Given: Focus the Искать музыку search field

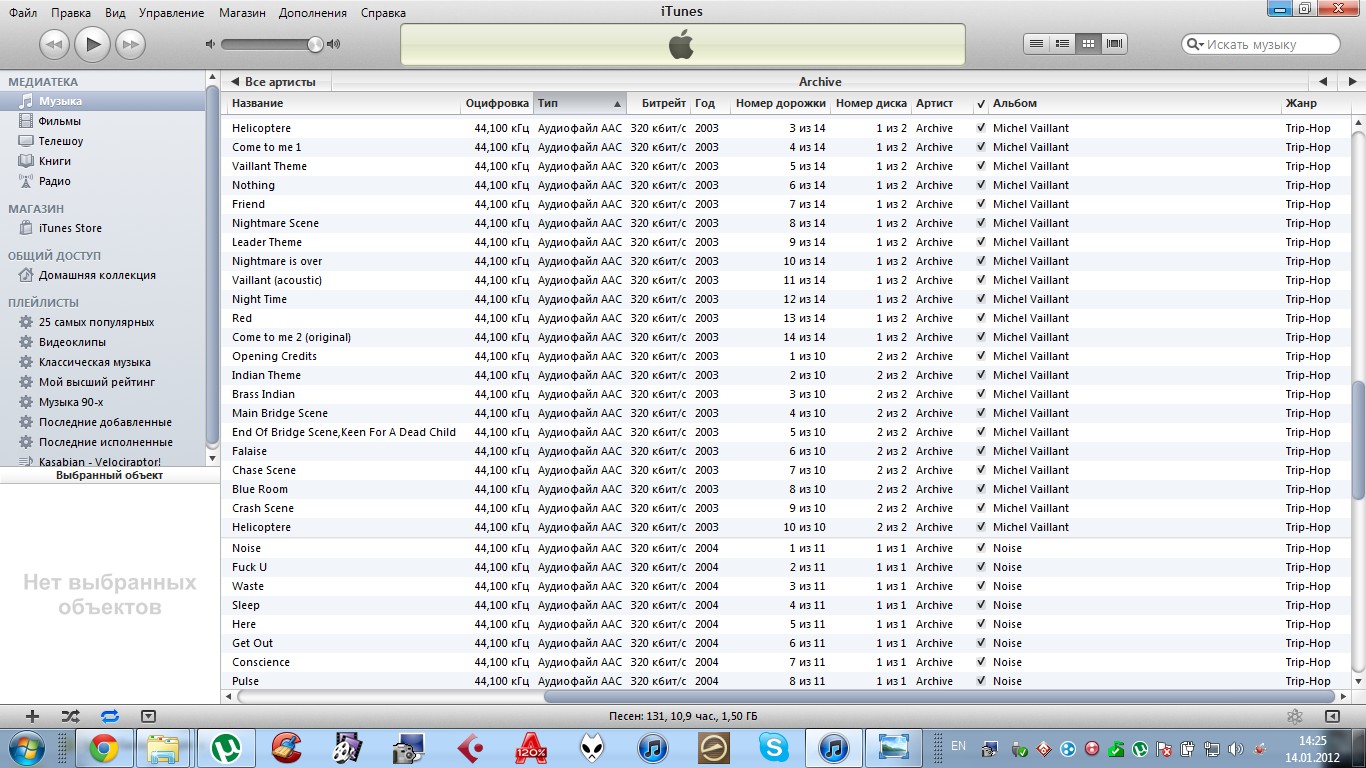Looking at the screenshot, I should (1262, 44).
